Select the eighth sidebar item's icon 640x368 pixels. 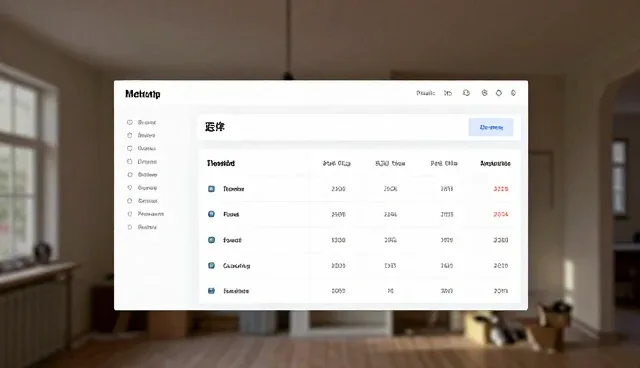pyautogui.click(x=130, y=214)
